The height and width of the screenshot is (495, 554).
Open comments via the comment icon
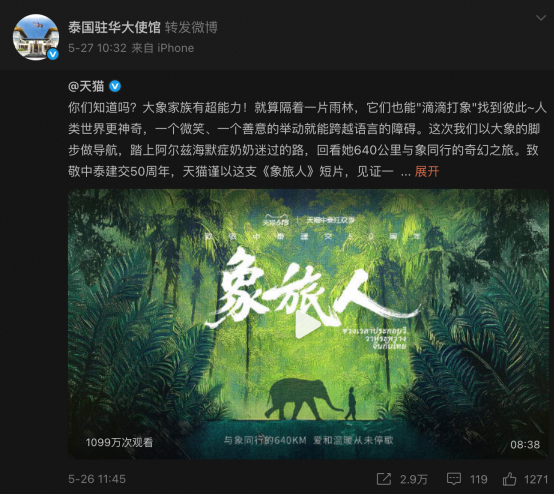tap(454, 479)
